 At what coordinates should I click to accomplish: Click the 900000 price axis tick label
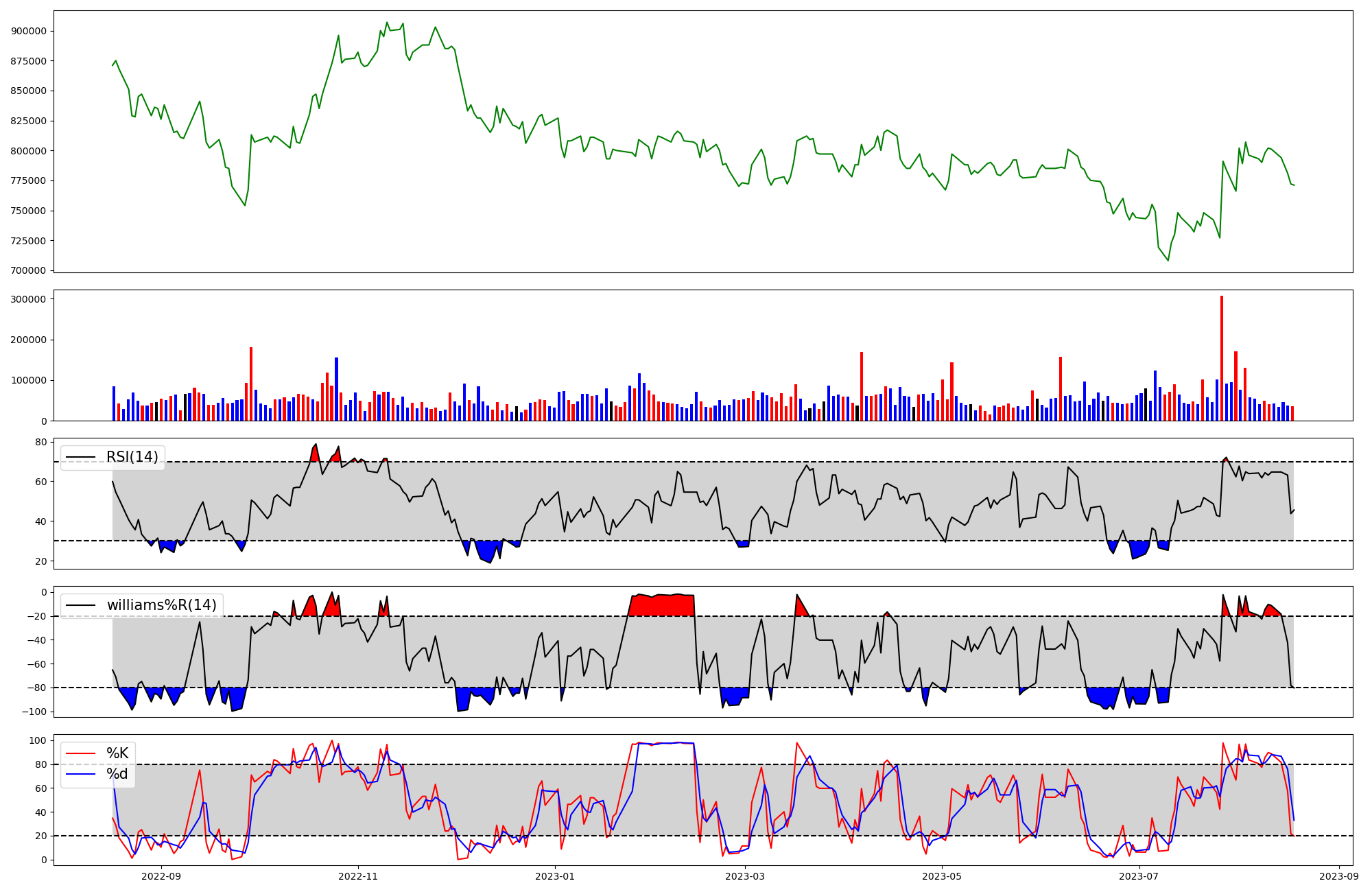point(29,31)
